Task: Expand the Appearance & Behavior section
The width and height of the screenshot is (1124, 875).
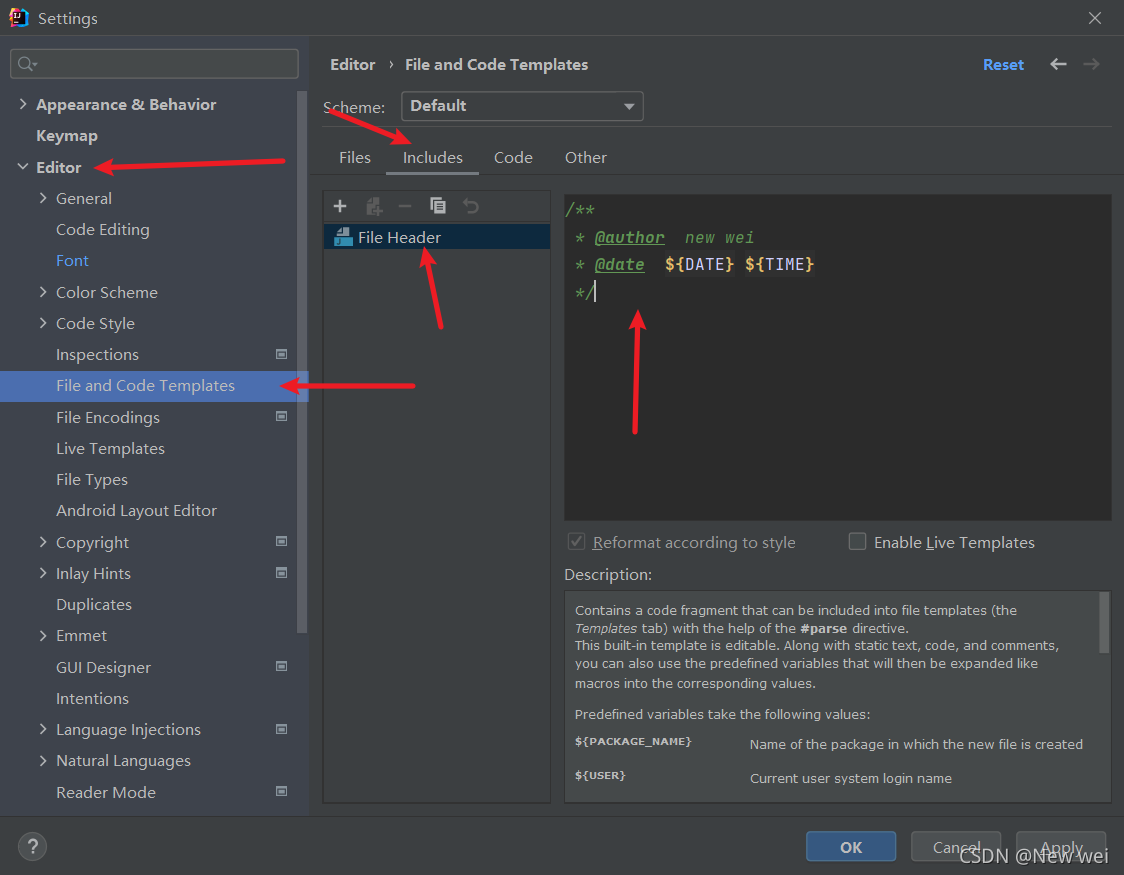Action: (x=23, y=104)
